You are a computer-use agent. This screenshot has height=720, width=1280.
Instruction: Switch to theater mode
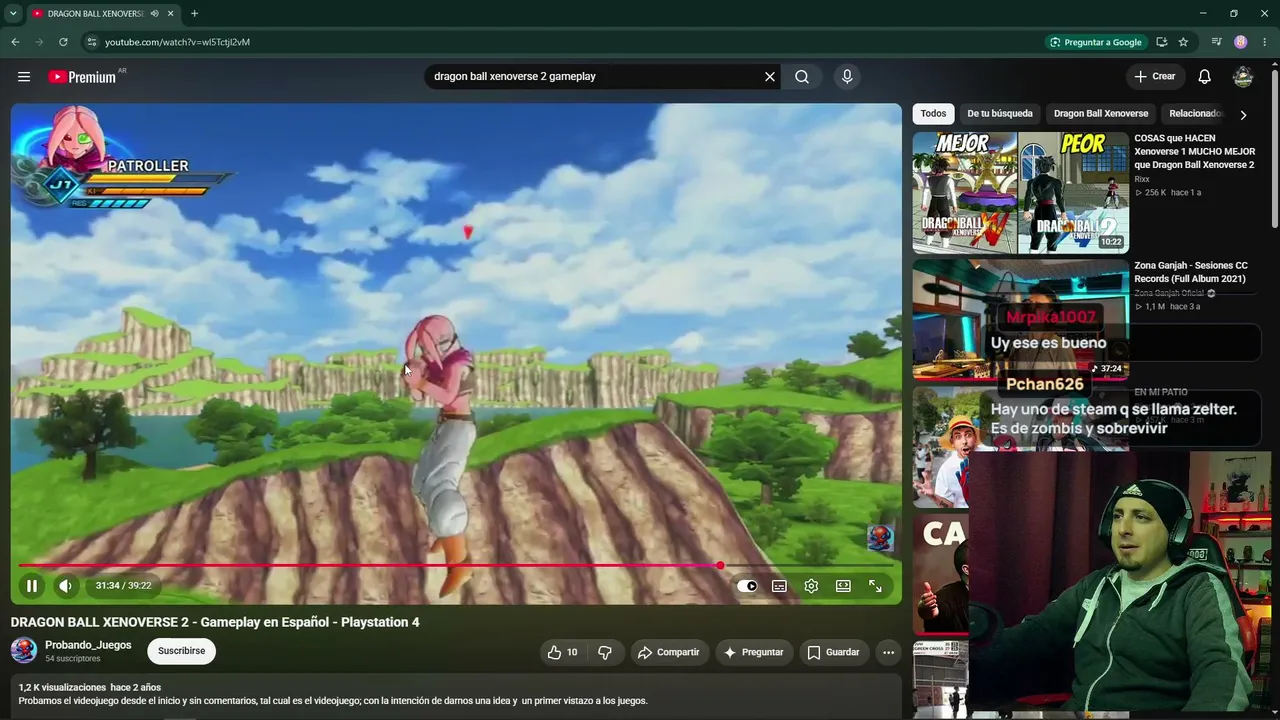843,586
